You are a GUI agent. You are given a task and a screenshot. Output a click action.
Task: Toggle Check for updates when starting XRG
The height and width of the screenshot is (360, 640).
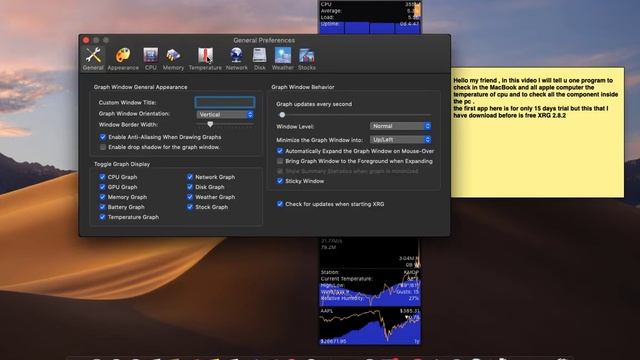(x=280, y=204)
